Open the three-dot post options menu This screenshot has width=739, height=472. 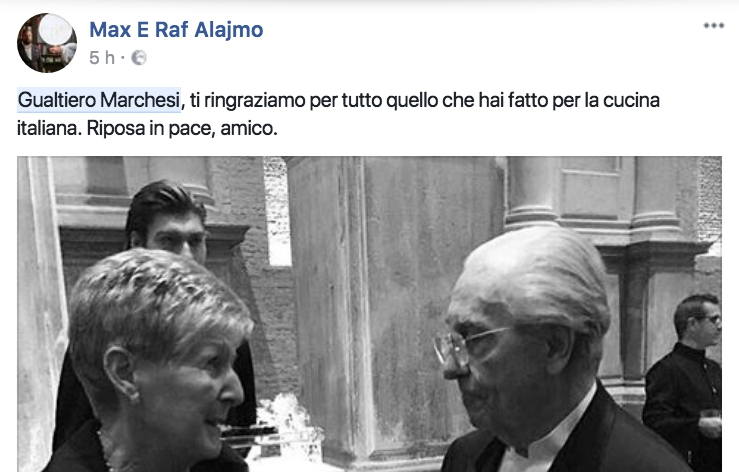click(714, 25)
